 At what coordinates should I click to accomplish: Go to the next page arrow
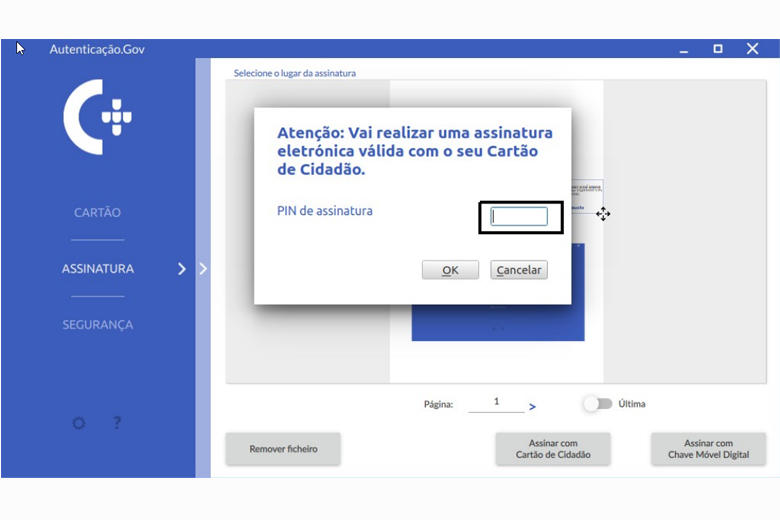point(532,406)
